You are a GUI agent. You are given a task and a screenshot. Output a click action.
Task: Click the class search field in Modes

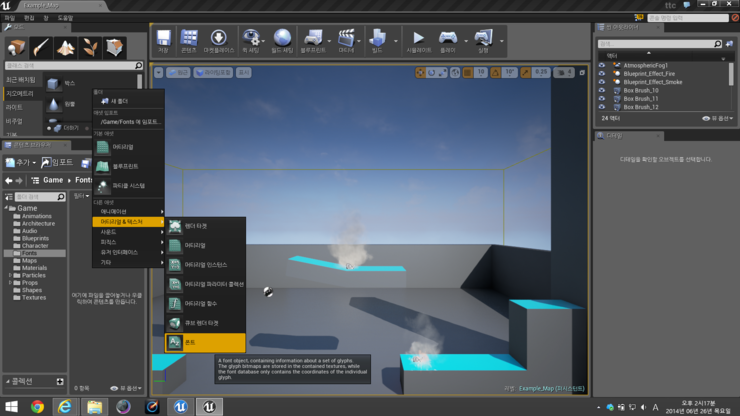(x=73, y=66)
